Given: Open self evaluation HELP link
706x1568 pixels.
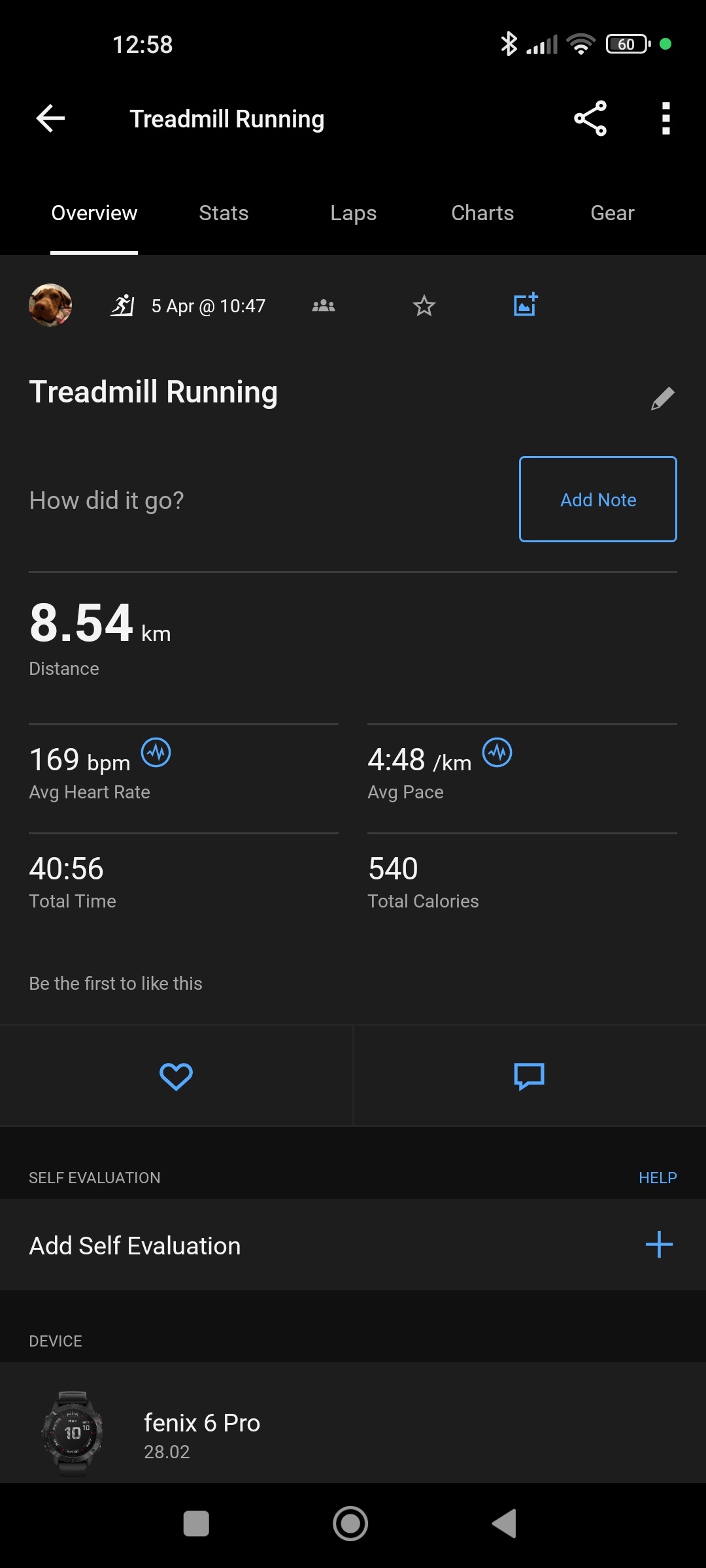Looking at the screenshot, I should point(657,1178).
